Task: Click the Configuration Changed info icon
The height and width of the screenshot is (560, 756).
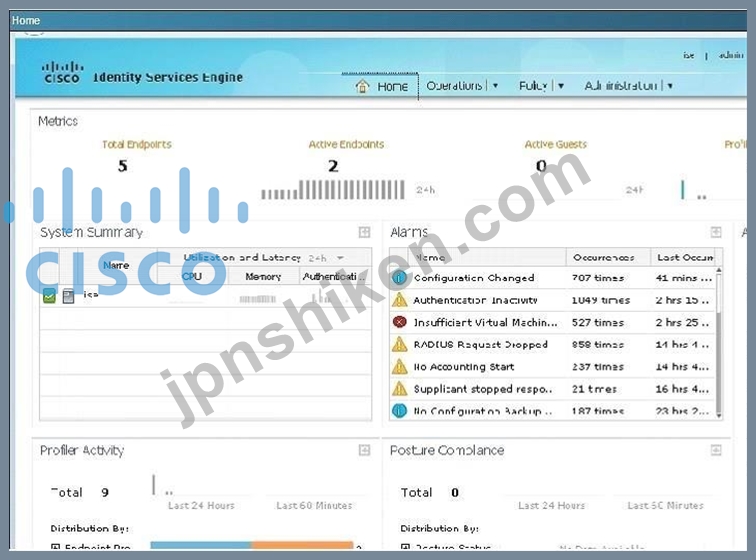Action: [x=399, y=278]
